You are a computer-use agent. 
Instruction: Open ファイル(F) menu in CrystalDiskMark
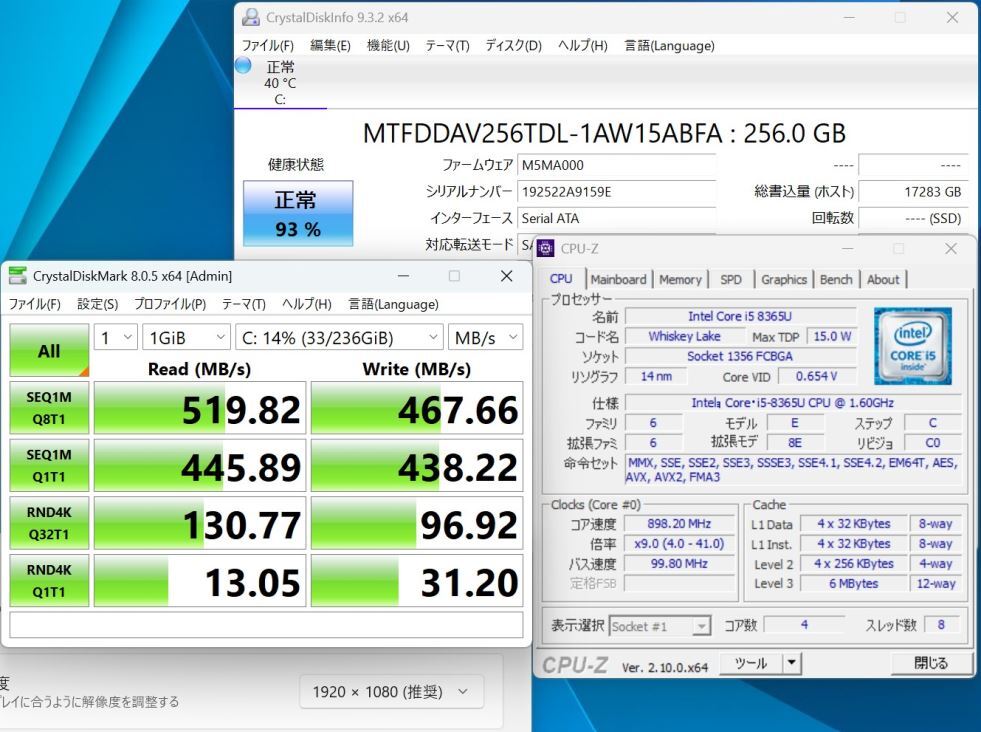34,304
